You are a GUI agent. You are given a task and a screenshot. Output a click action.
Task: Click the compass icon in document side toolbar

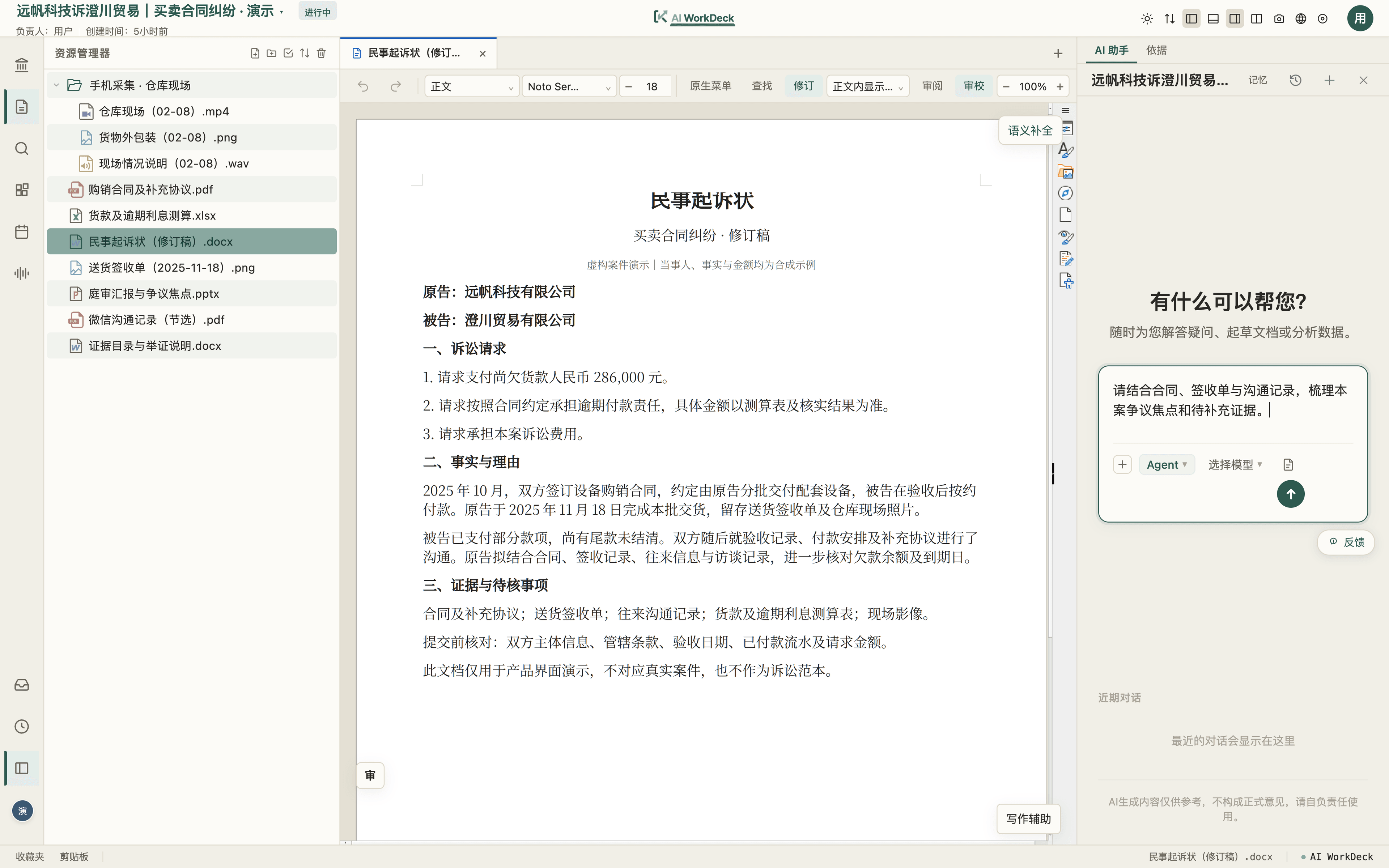click(1065, 193)
